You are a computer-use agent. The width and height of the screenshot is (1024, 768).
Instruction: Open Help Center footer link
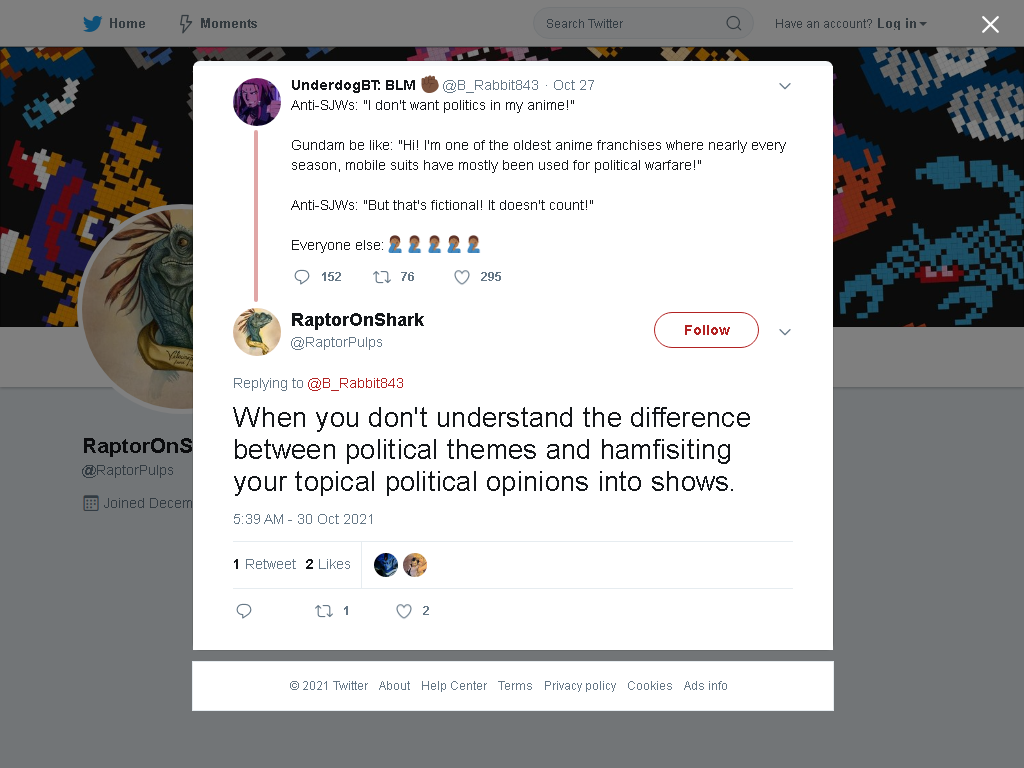[454, 686]
